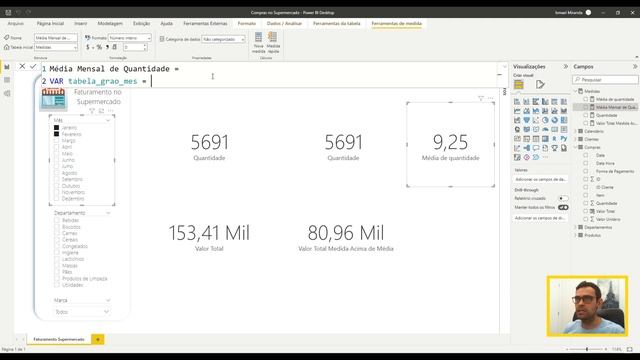This screenshot has height=360, width=640.
Task: Check Bebidas in the Departamento slicer
Action: [x=57, y=220]
